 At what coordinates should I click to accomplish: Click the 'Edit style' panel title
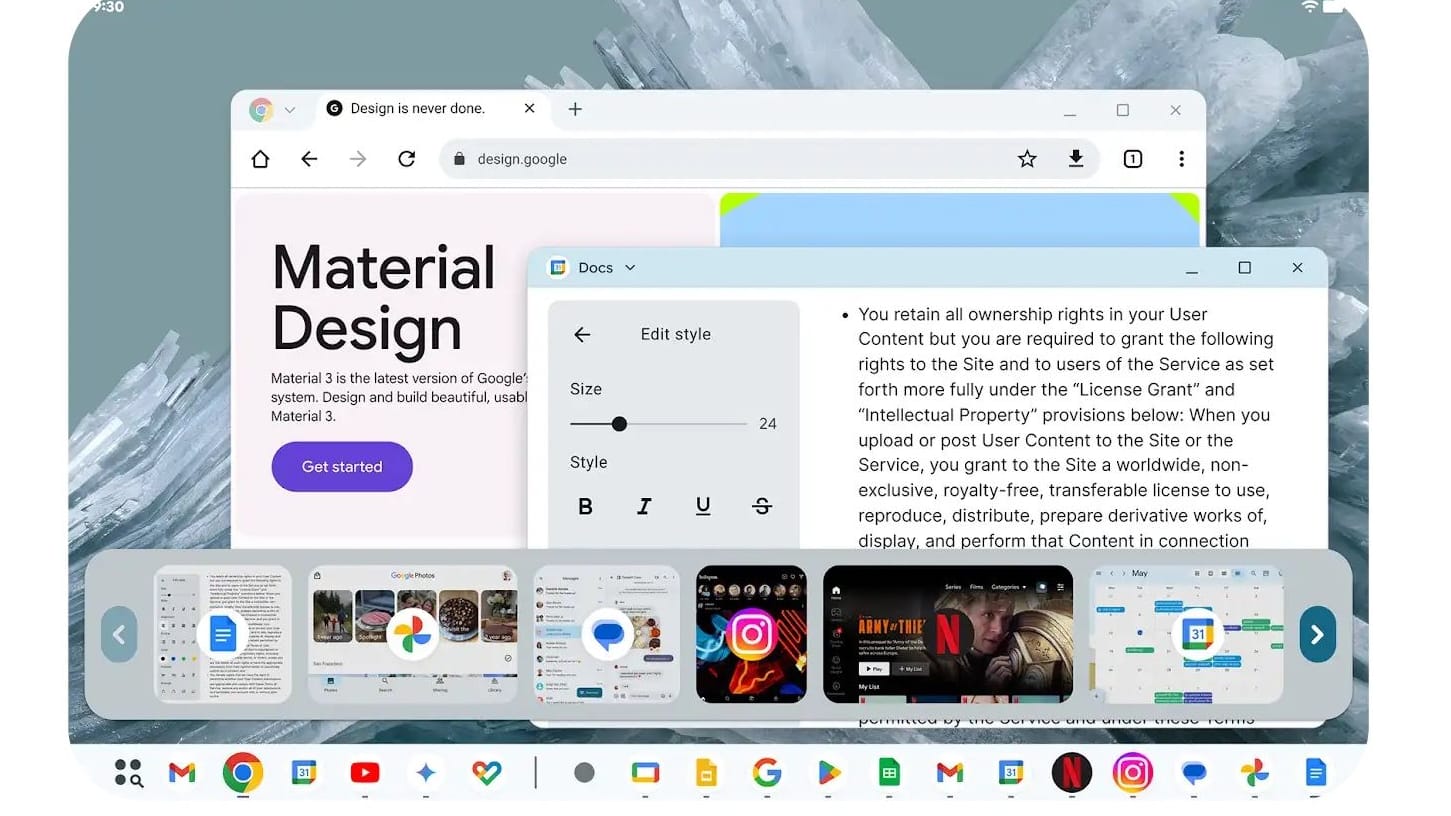[676, 335]
